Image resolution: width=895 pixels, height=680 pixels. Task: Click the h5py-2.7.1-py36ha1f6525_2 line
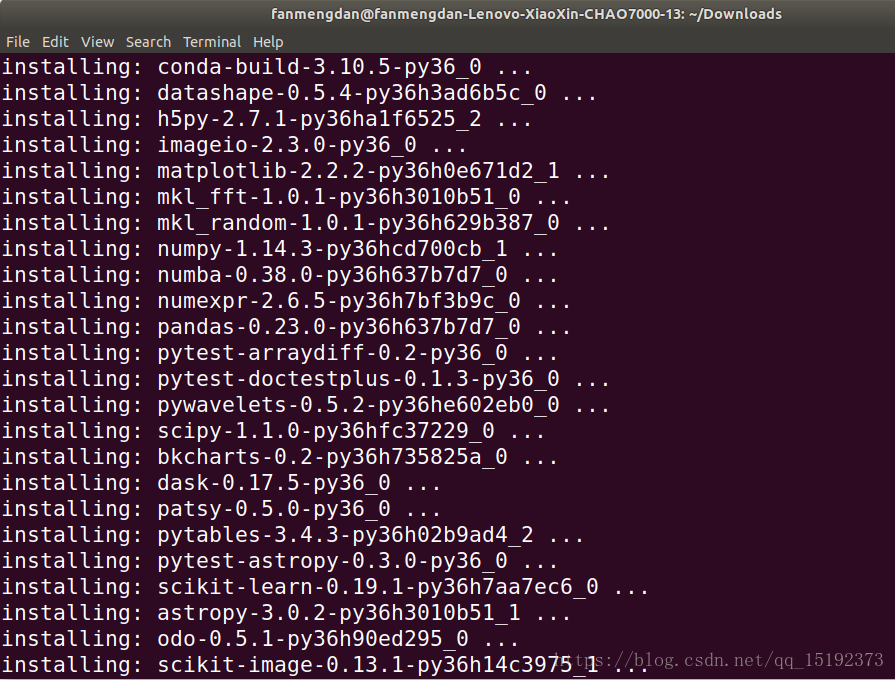[x=267, y=119]
